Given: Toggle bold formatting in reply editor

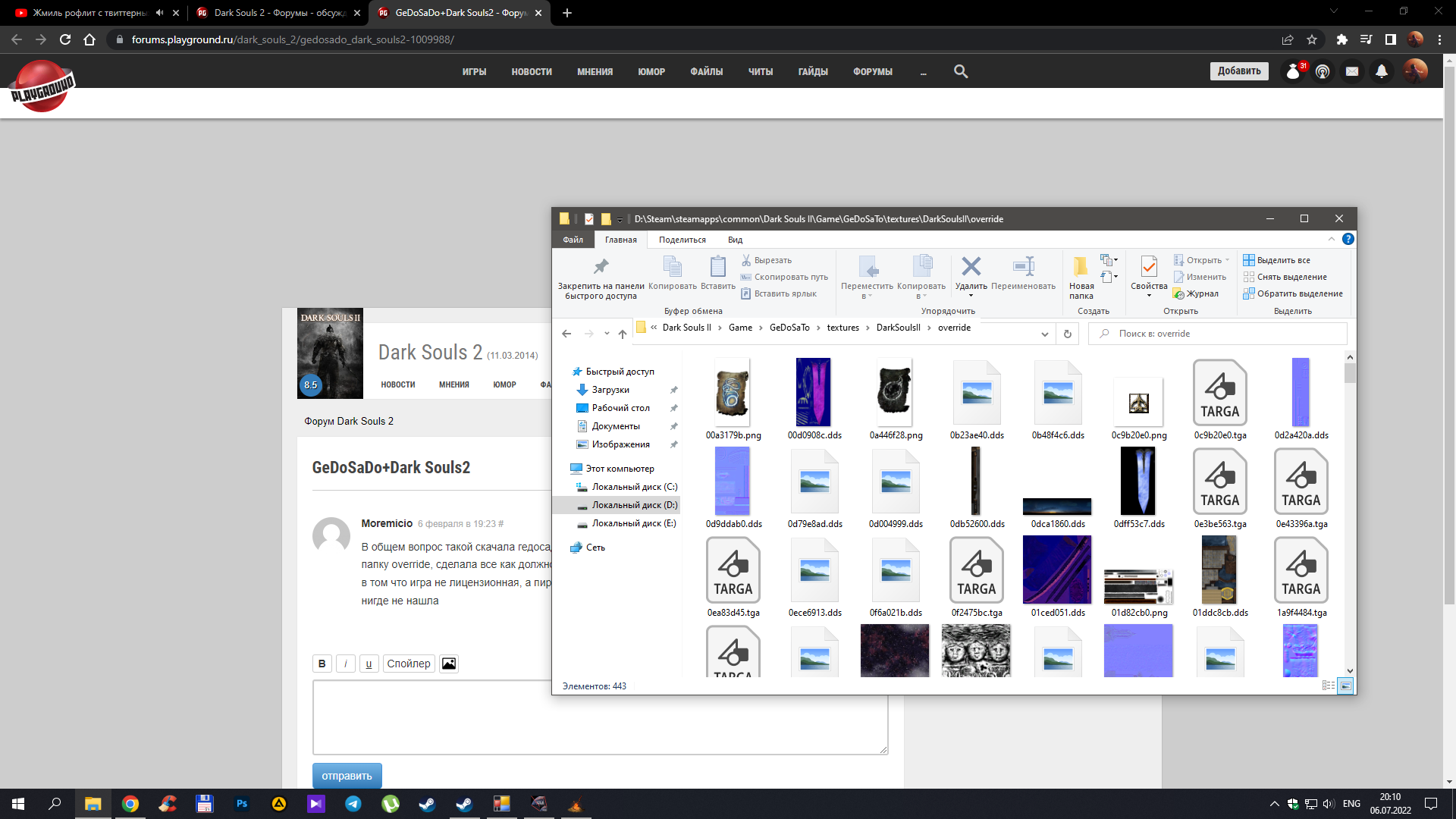Looking at the screenshot, I should click(322, 664).
